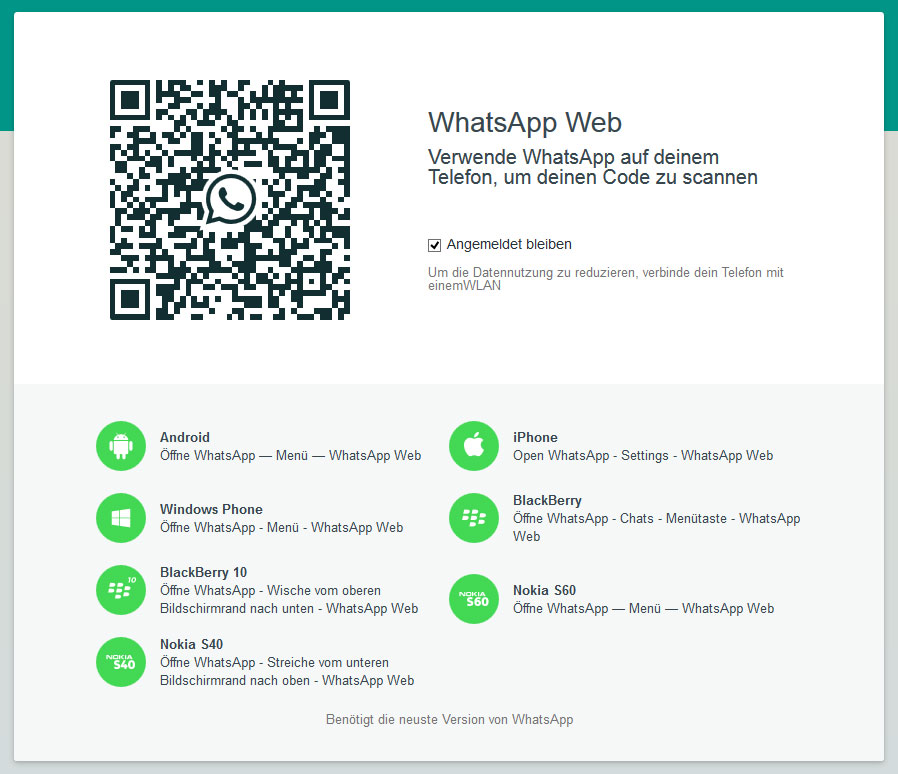Click 'Um die Datennutzung zu reduzieren' hint text
Screen dimensions: 898x774
pyautogui.click(x=605, y=279)
